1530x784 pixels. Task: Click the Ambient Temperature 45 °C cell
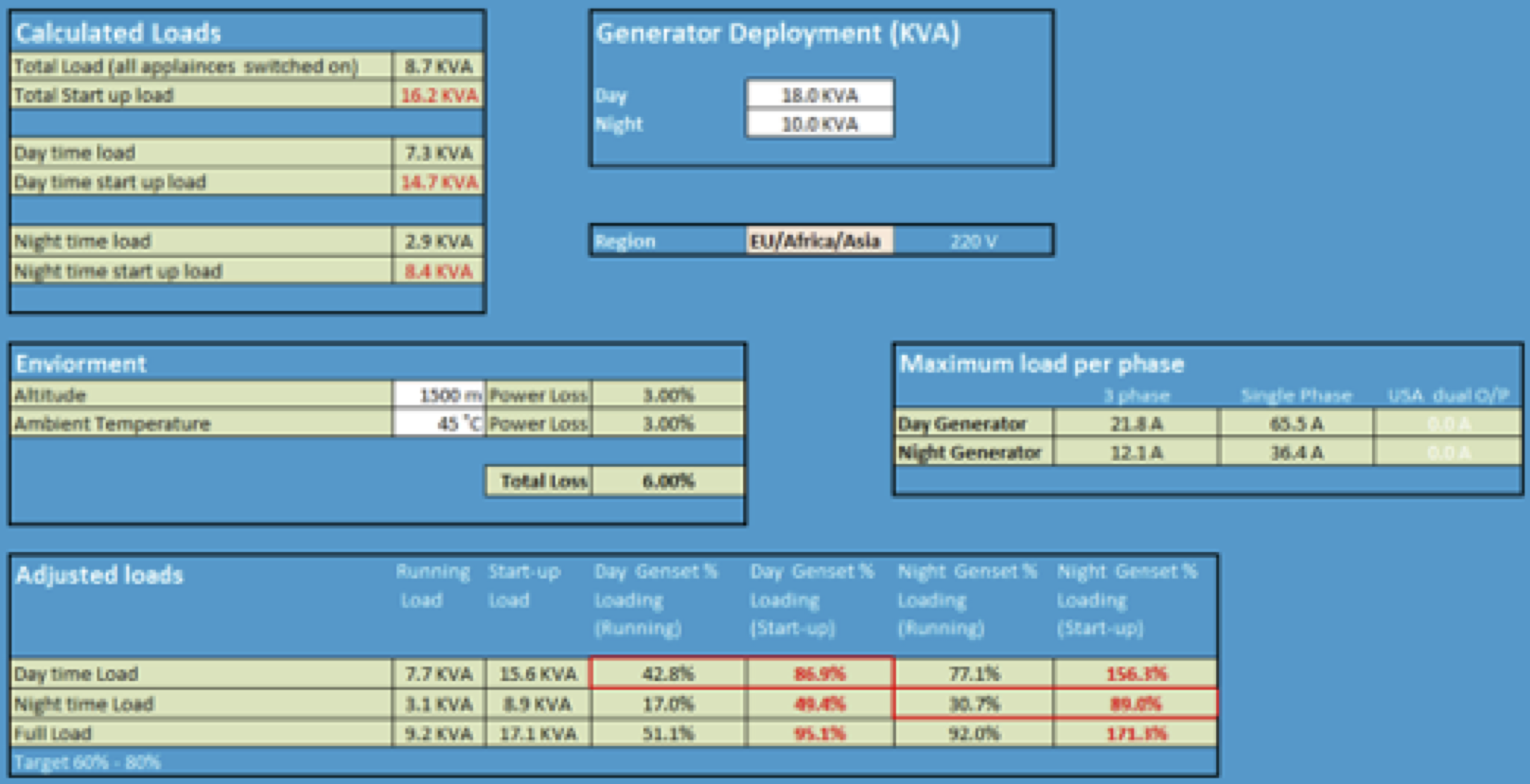coord(439,424)
